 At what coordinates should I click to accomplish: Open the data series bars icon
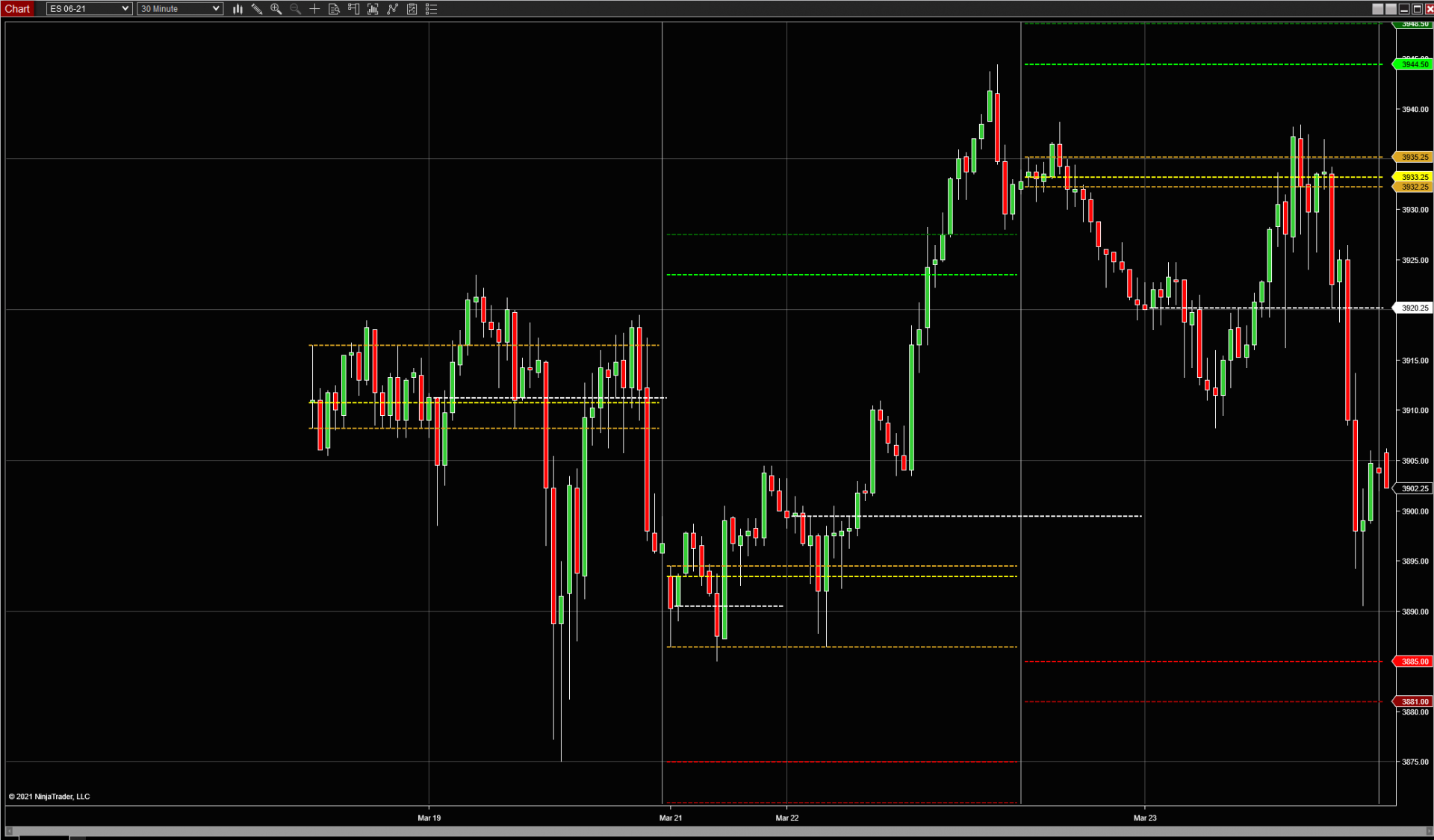tap(373, 9)
